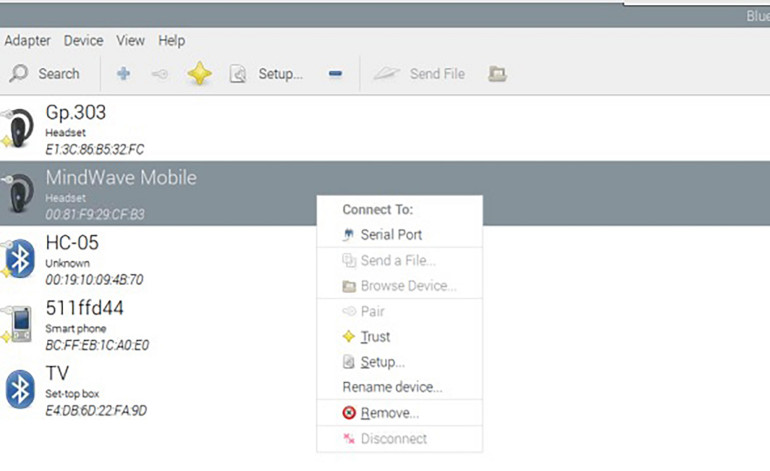Open the Help menu
Viewport: 770px width, 471px height.
point(171,41)
